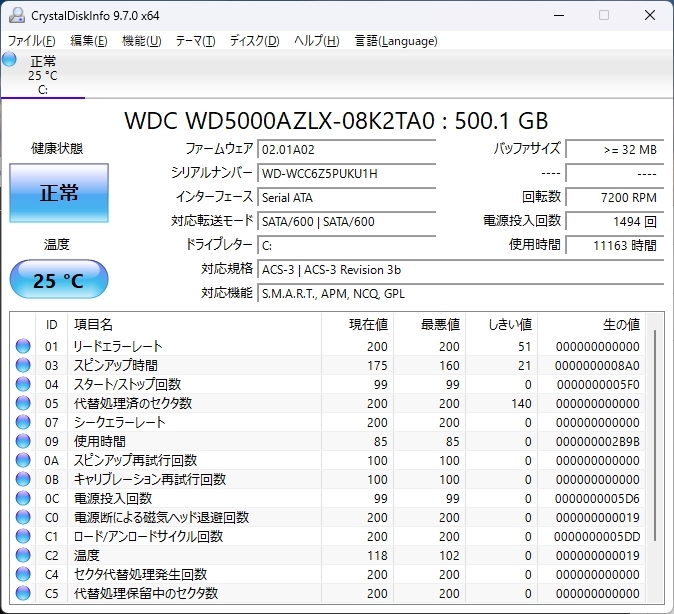Image resolution: width=674 pixels, height=614 pixels.
Task: Click the blue status orb for drive C: tab
Action: click(9, 59)
